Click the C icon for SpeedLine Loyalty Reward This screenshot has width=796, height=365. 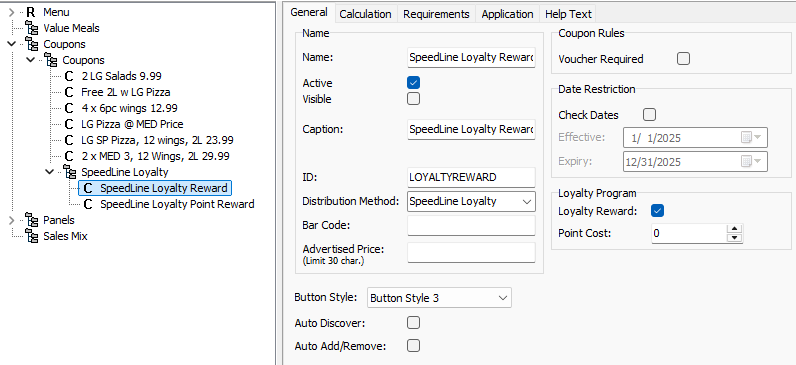point(88,188)
